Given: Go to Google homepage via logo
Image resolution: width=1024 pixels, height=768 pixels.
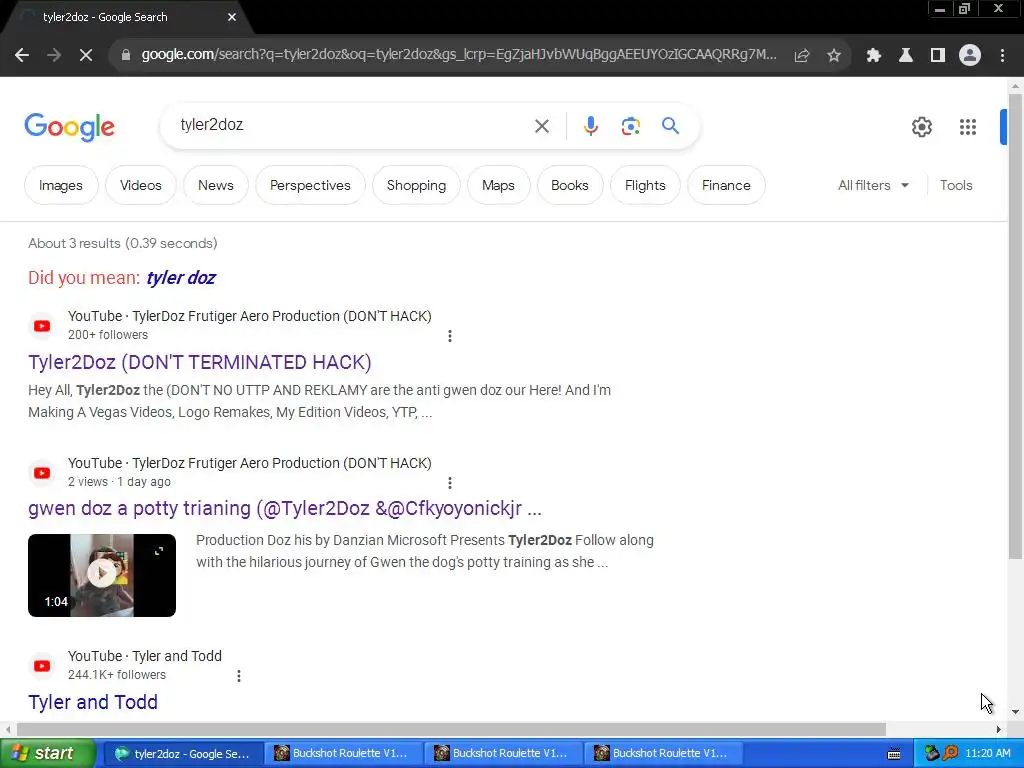Looking at the screenshot, I should tap(69, 127).
